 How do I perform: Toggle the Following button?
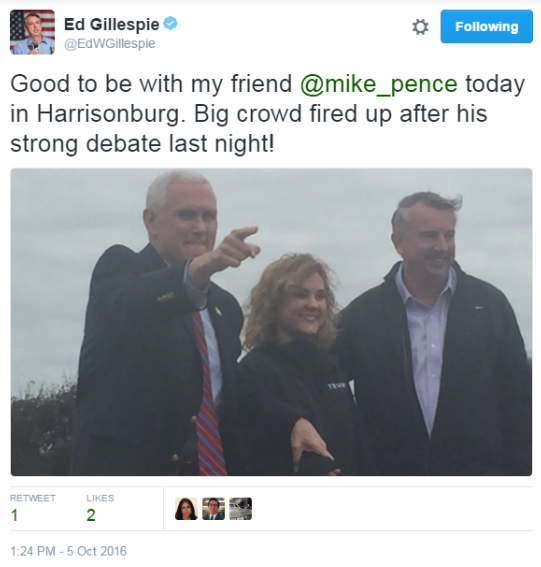point(486,26)
